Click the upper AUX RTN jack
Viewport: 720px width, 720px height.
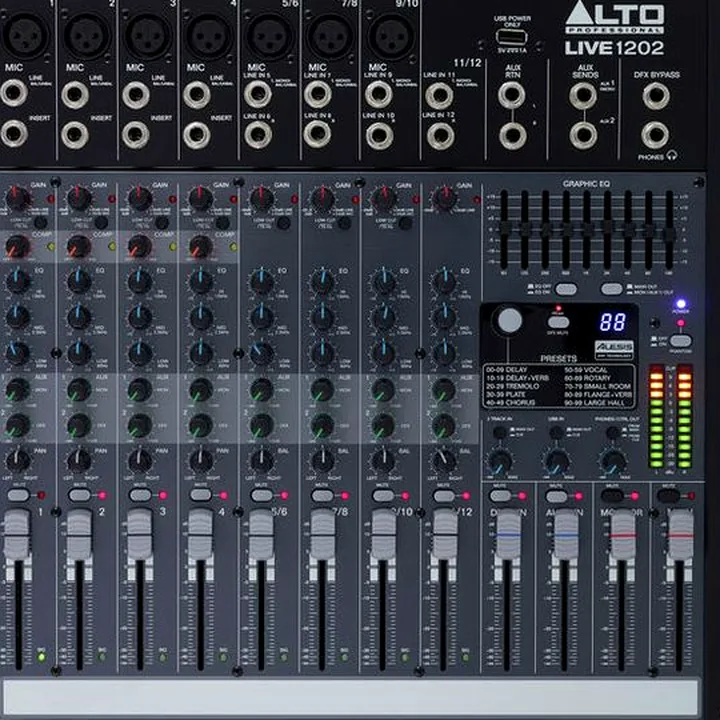[512, 95]
